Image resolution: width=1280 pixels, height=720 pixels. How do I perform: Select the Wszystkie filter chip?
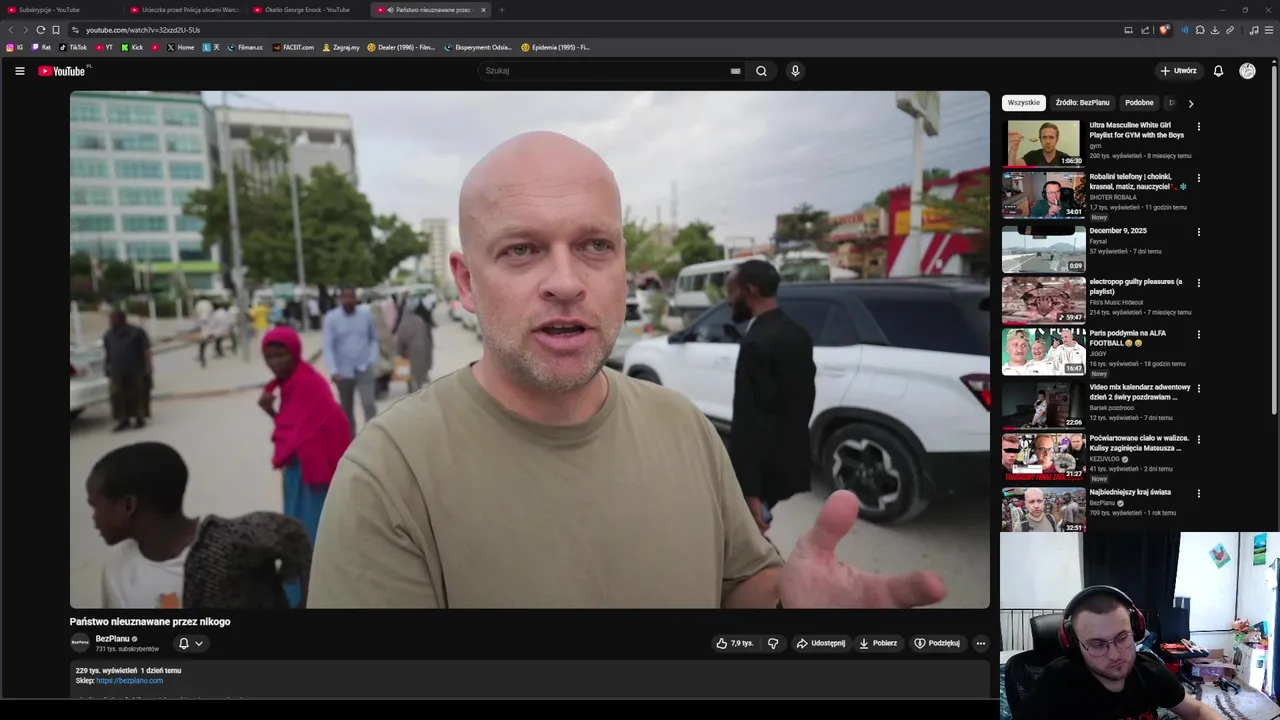tap(1023, 102)
